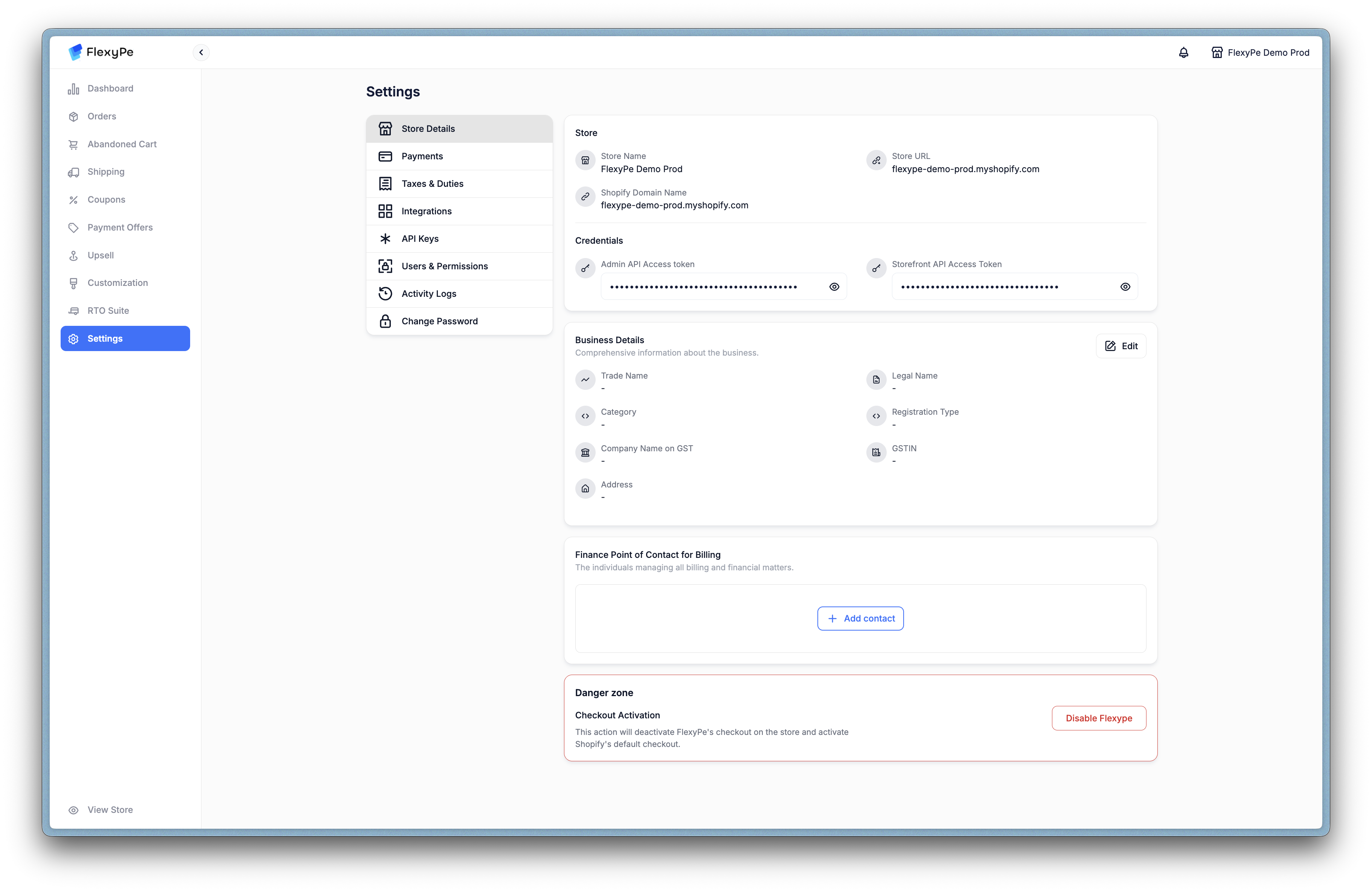Open Users & Permissions settings tab

point(444,266)
